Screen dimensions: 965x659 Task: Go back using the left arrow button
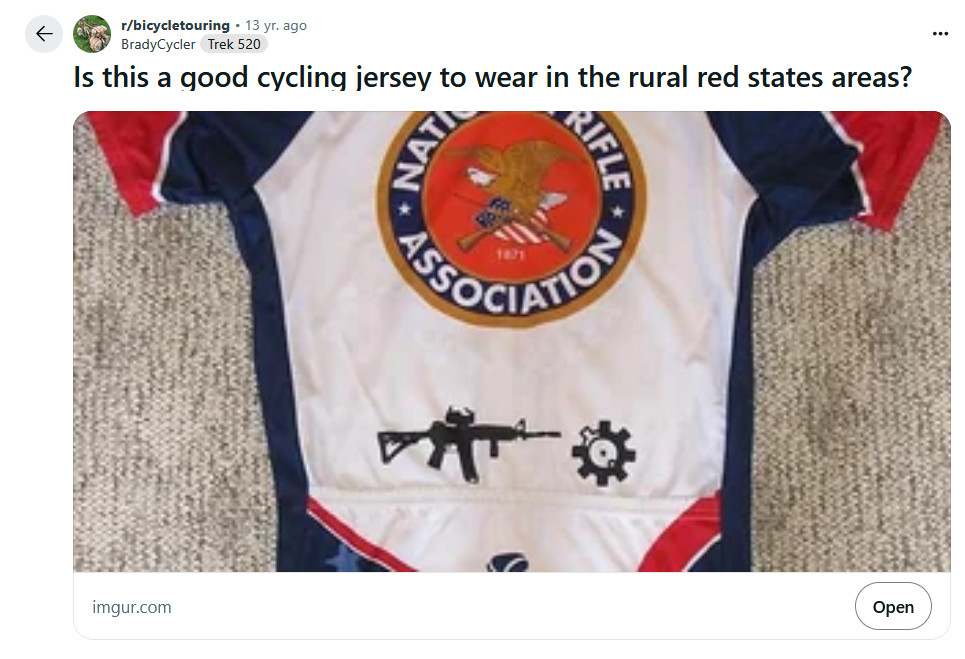point(44,34)
